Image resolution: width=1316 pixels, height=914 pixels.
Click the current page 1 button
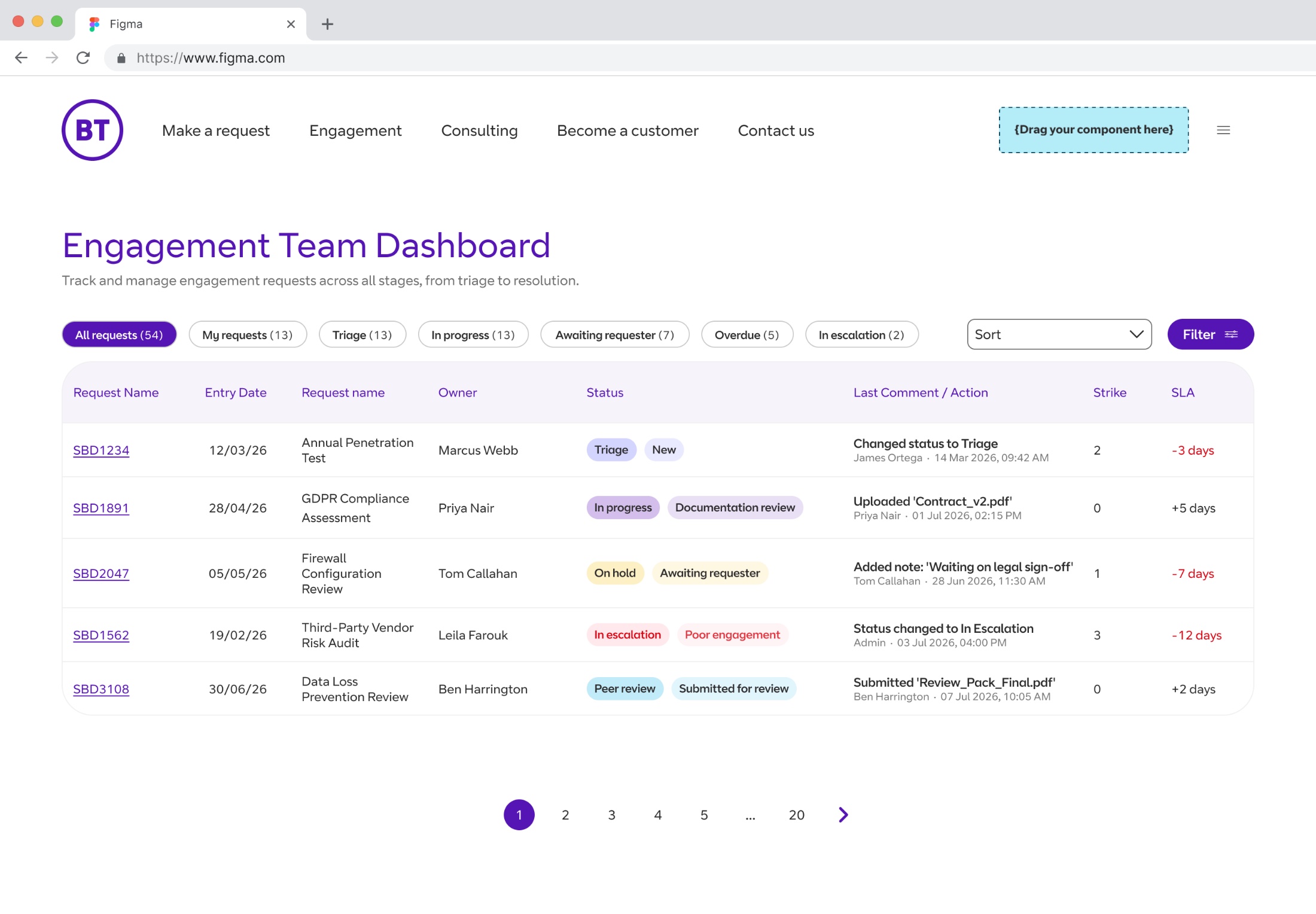click(x=519, y=815)
